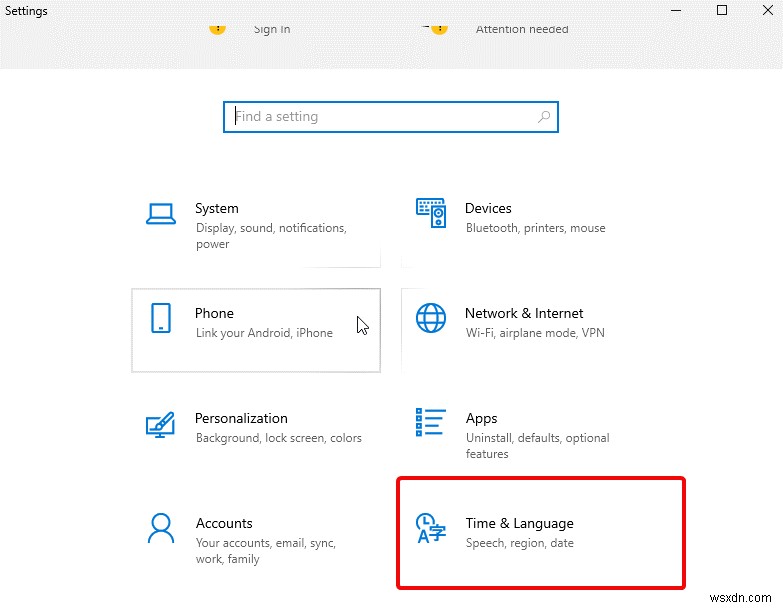Click the Sign in warning badge

point(217,29)
